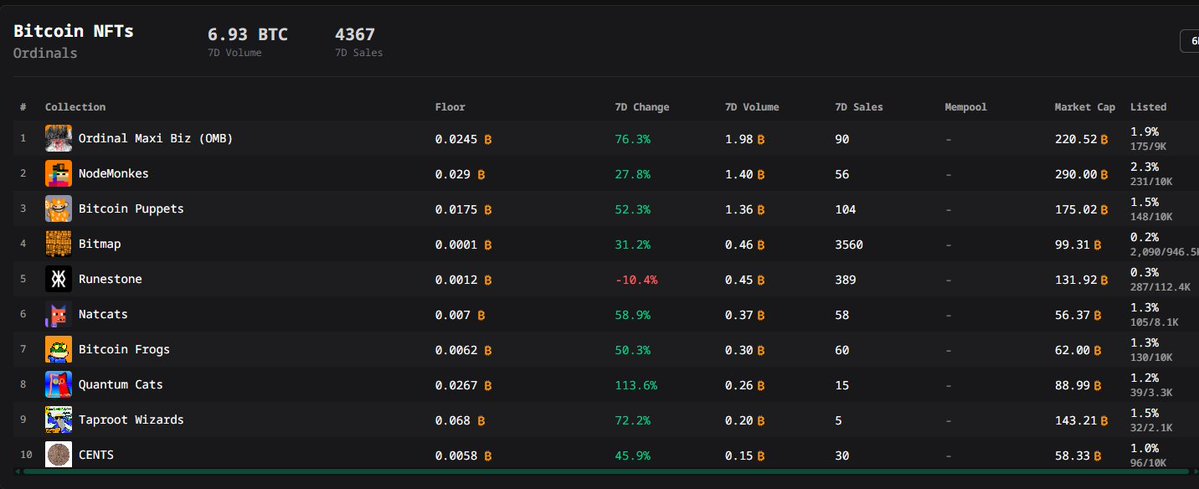Click the Ordinal Maxi Biz (OMB) name
Screen dimensions: 1199x489
[x=155, y=139]
